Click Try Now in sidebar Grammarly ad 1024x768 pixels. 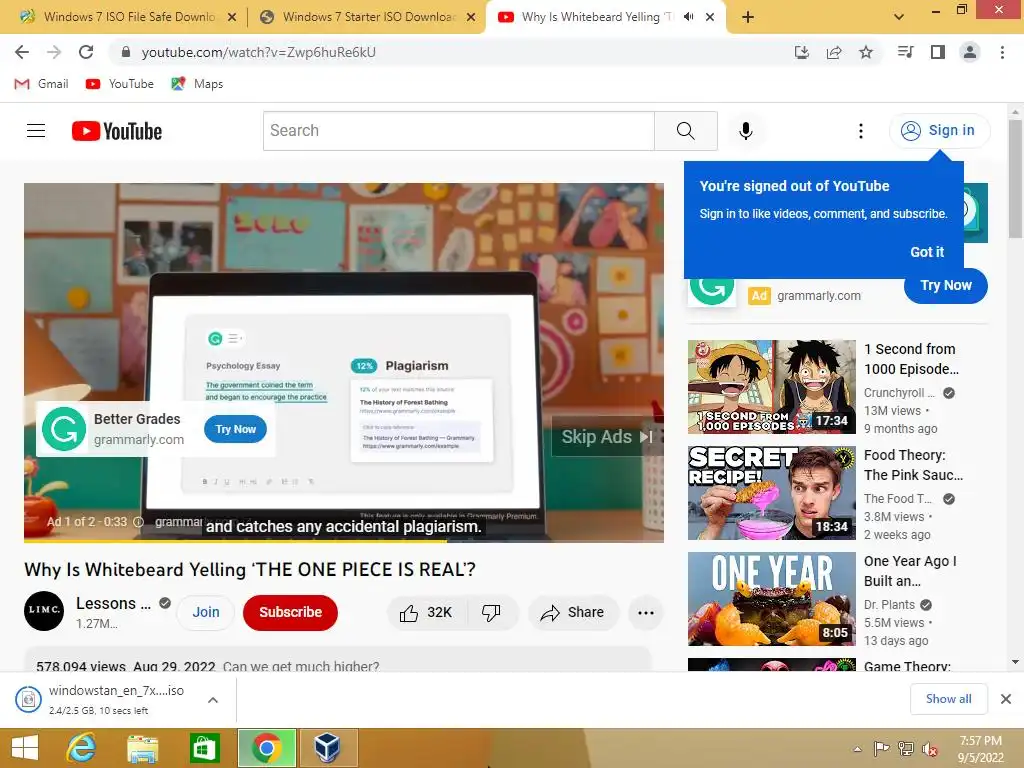[x=946, y=285]
